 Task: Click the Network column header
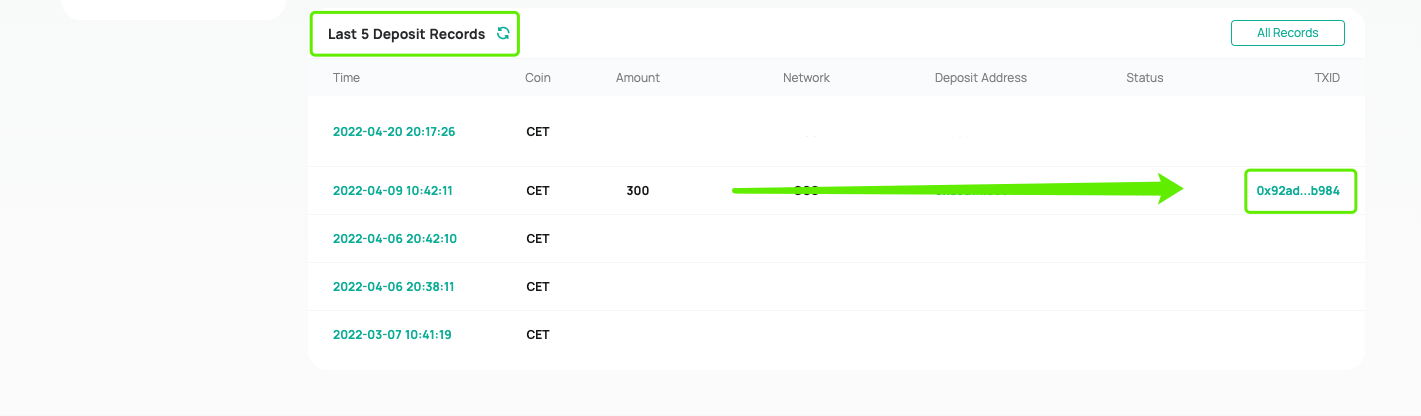tap(806, 78)
